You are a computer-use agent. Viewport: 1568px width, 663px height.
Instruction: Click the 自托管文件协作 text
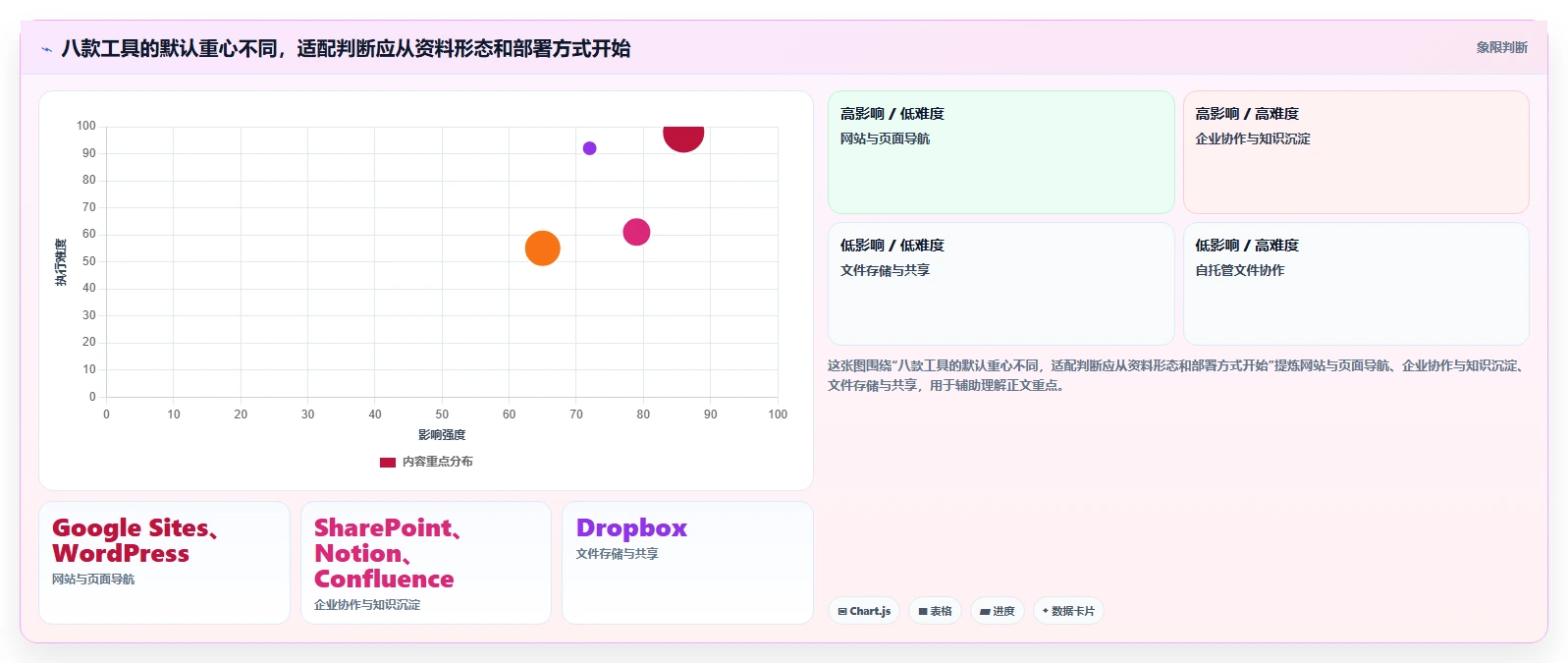point(1239,270)
